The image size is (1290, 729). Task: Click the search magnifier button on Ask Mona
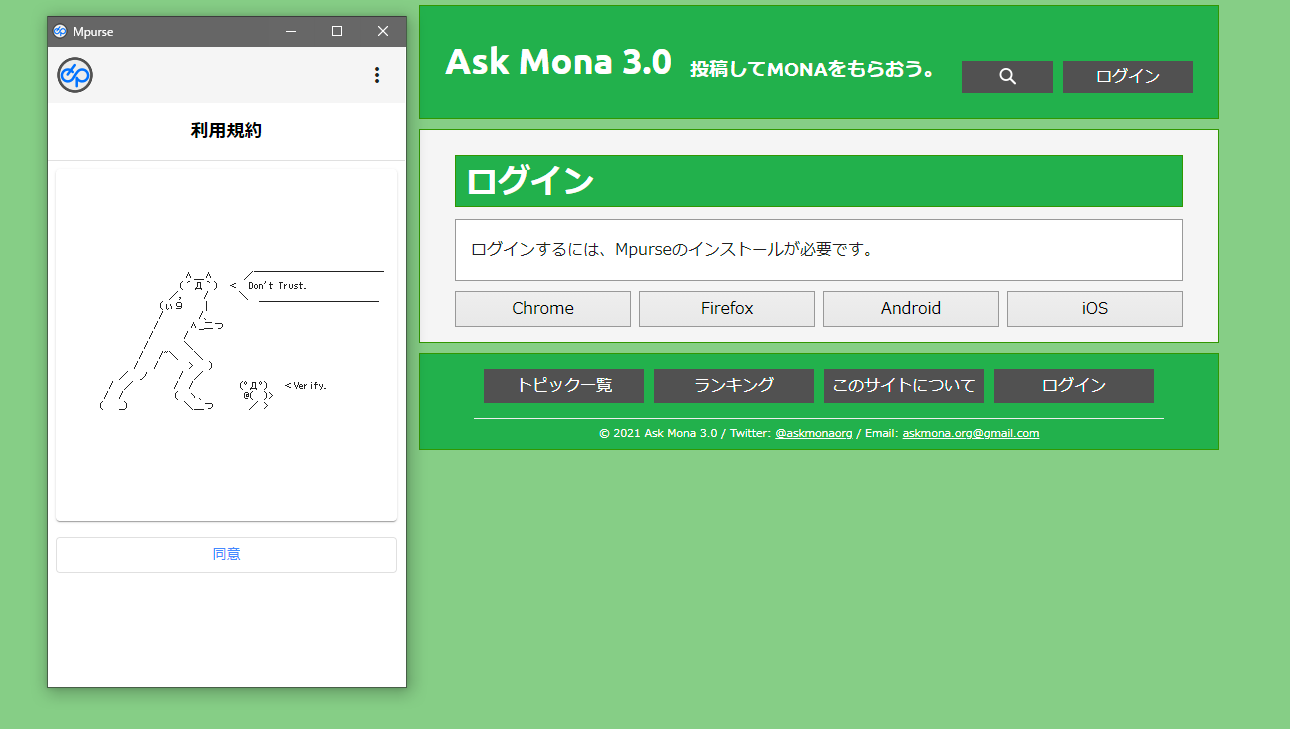[x=1007, y=77]
